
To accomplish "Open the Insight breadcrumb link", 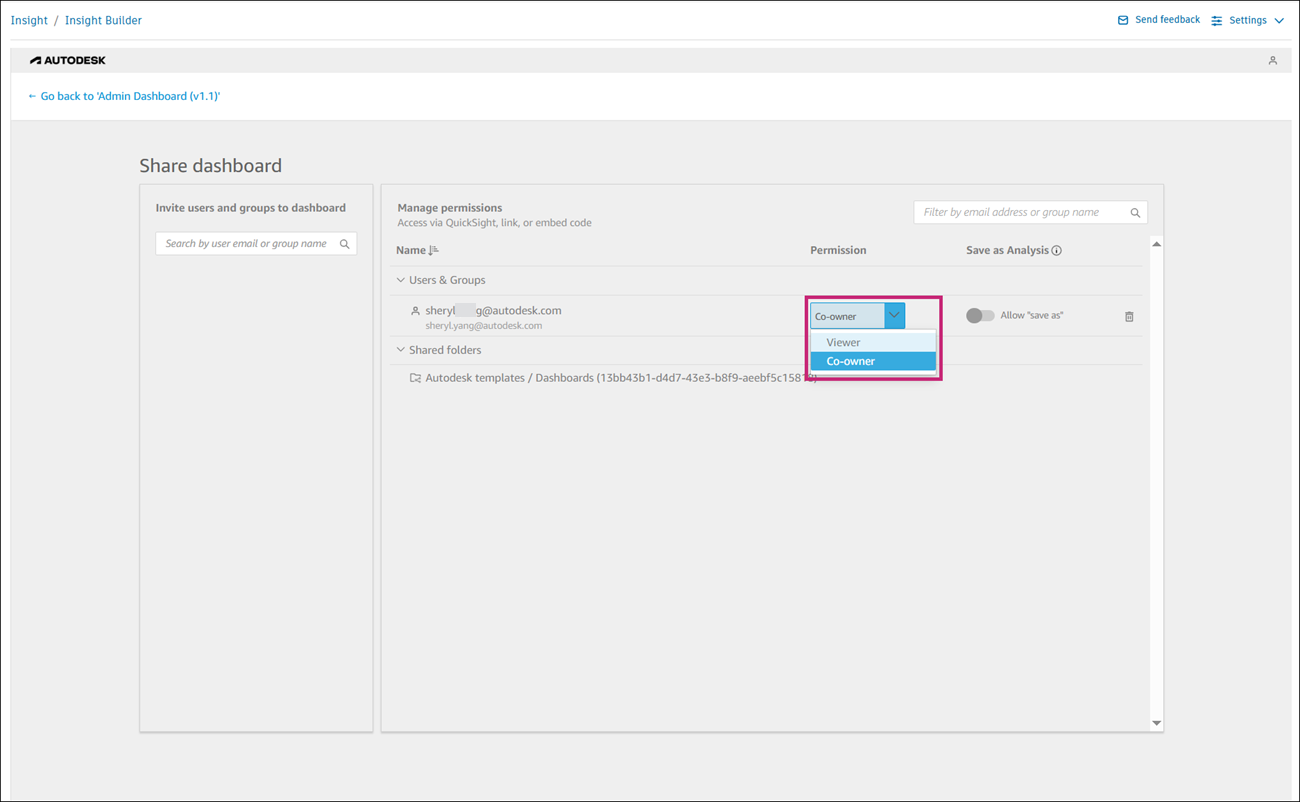I will (29, 20).
